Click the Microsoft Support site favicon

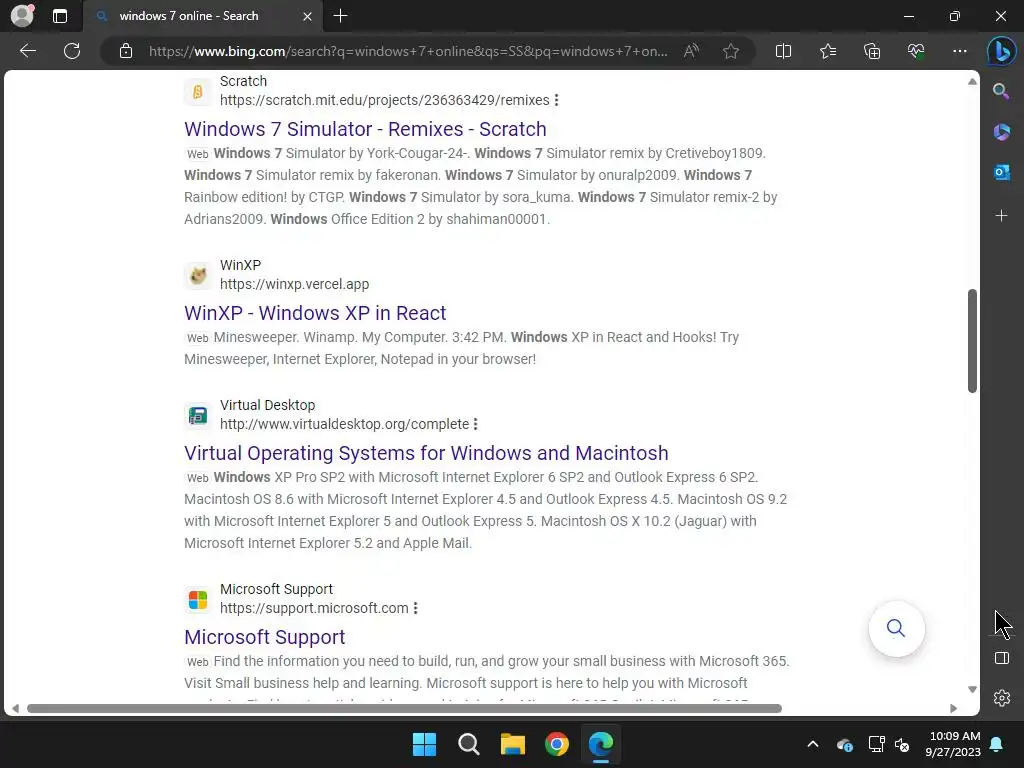pos(198,600)
